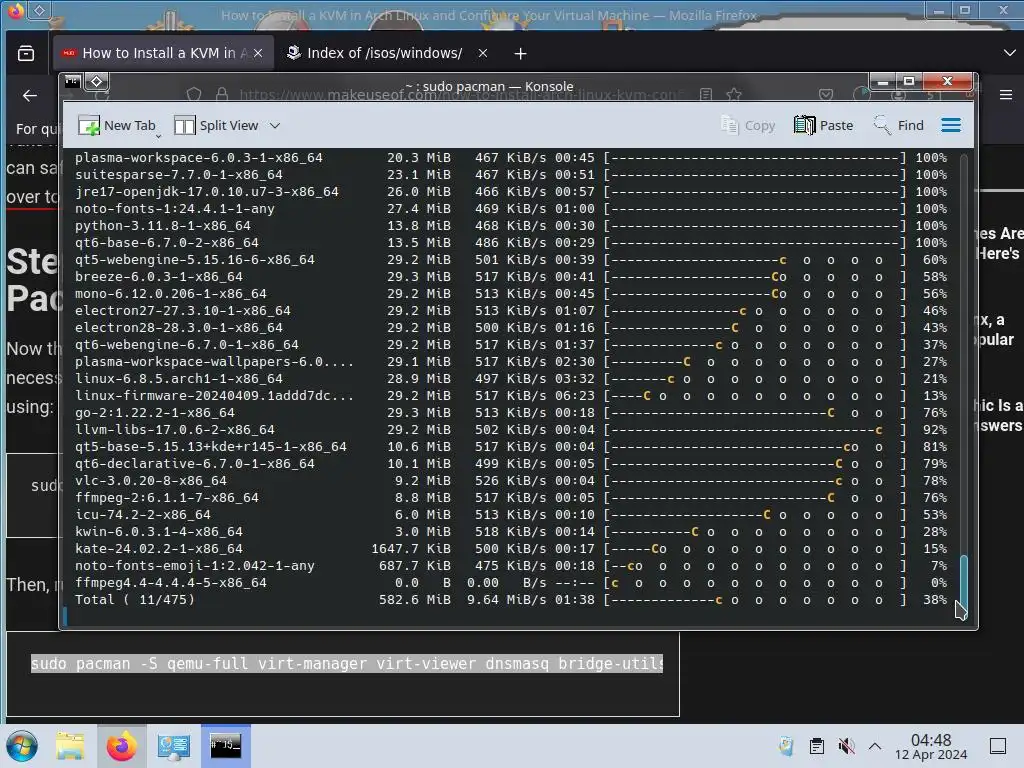Go back in Firefox history
Viewport: 1024px width, 768px height.
29,96
